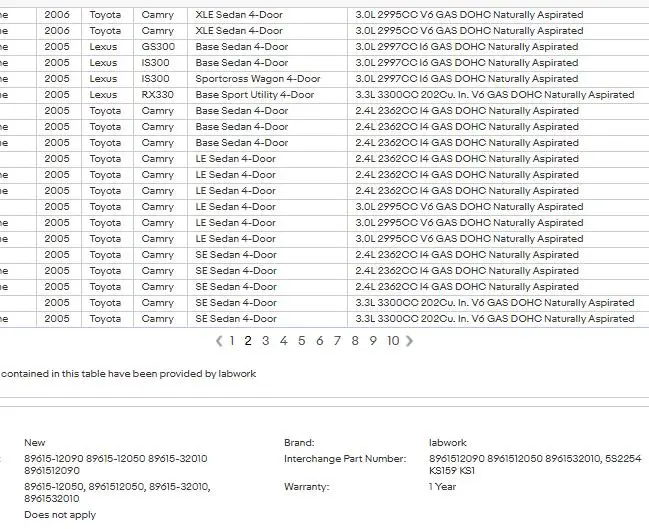
Task: Click the 'Warranty:' label
Action: (x=307, y=486)
